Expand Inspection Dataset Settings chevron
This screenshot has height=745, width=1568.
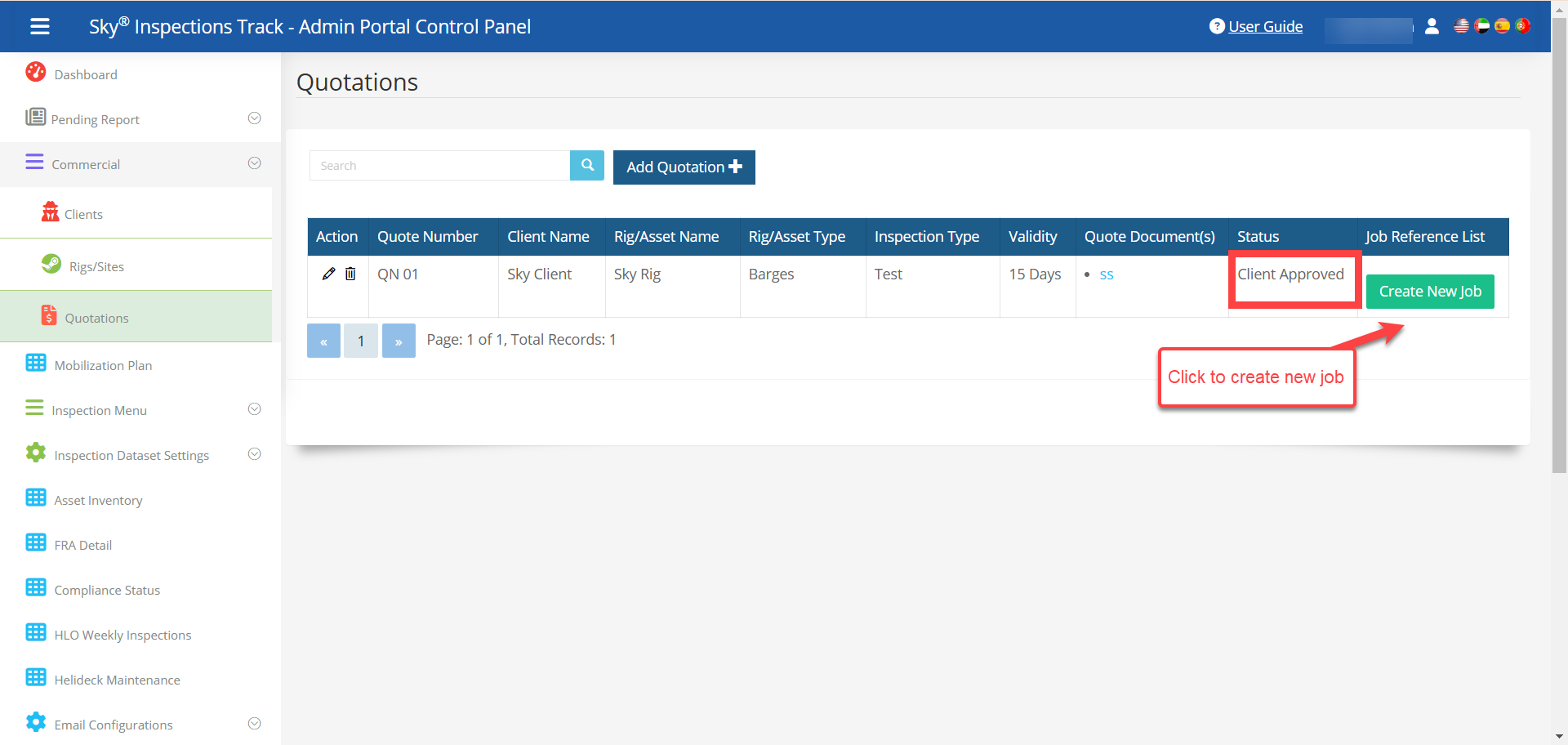pyautogui.click(x=254, y=454)
